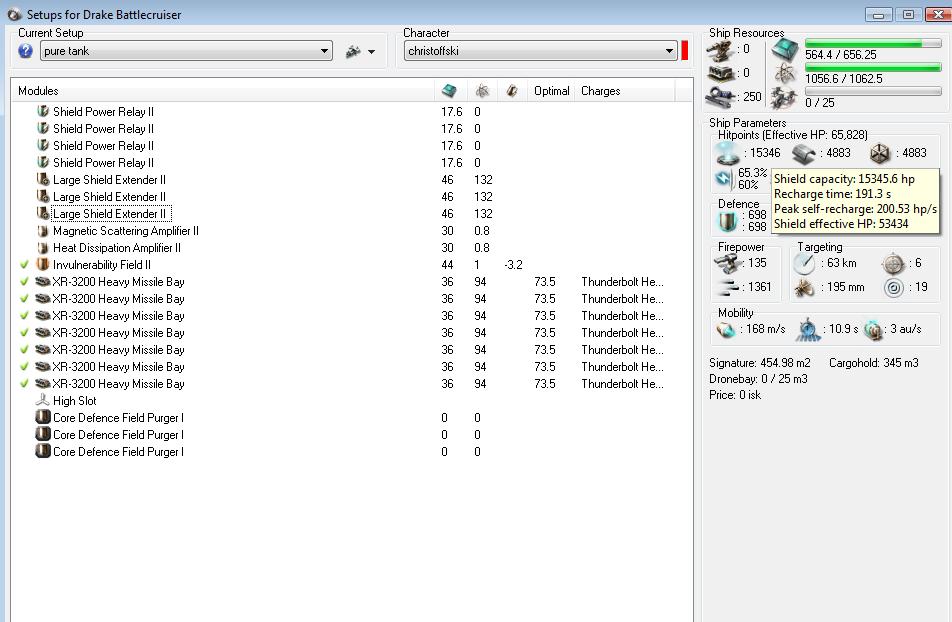Click the Cargohold: 345 m3 text
Viewport: 952px width, 622px height.
pos(874,363)
